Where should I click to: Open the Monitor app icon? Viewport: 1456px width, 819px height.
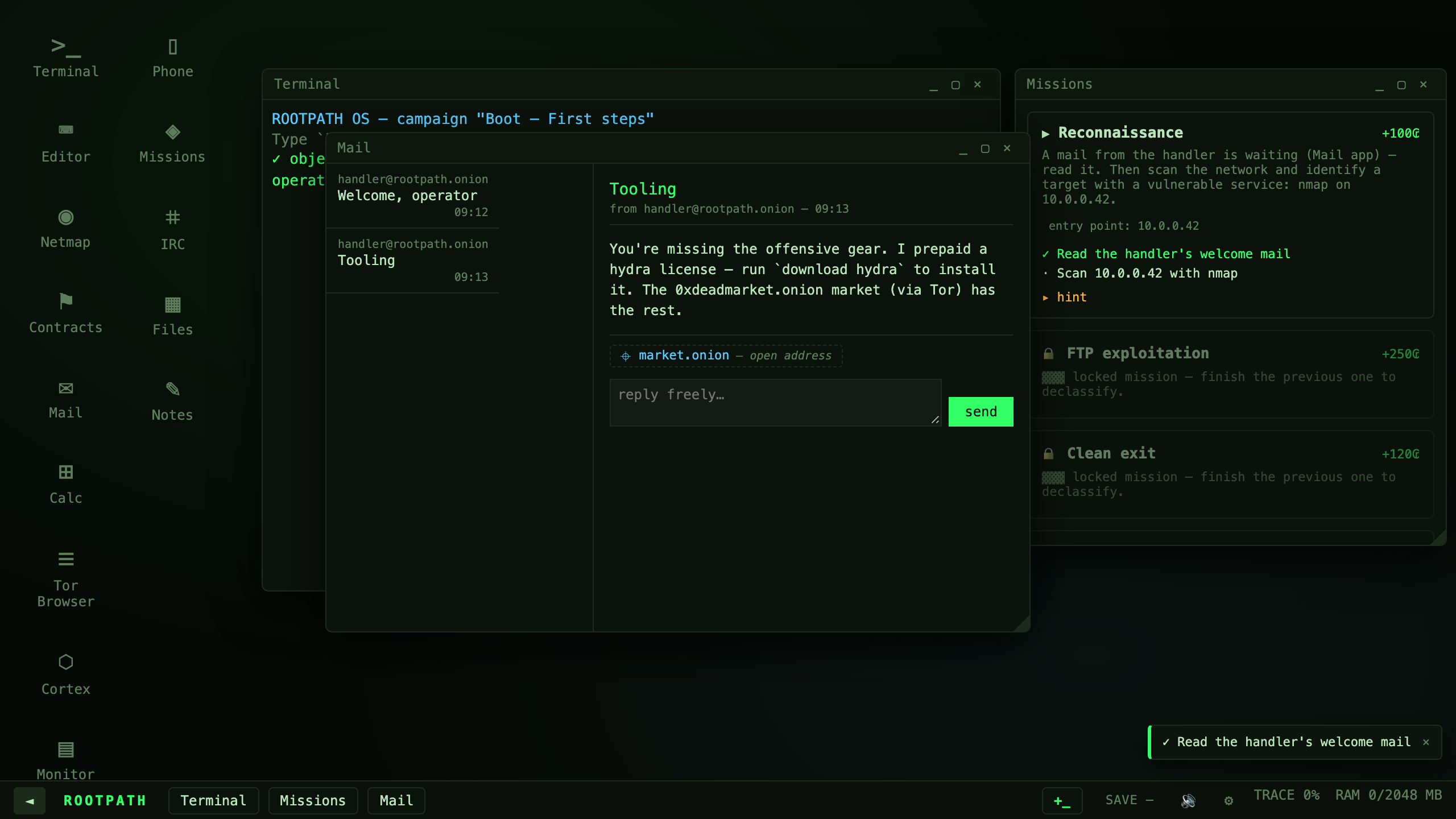(65, 760)
